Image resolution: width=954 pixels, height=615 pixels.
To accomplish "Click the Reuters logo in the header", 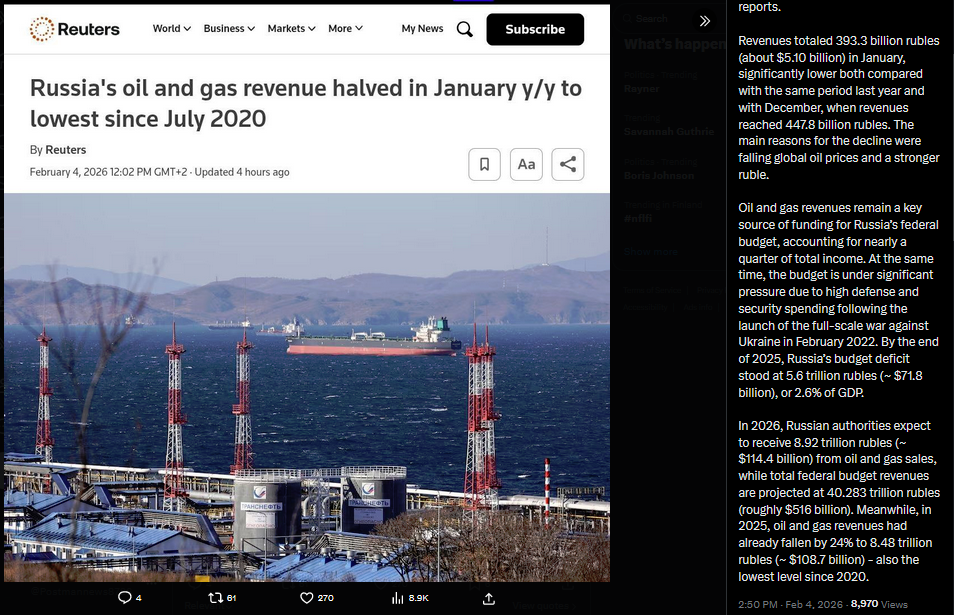I will pyautogui.click(x=74, y=29).
